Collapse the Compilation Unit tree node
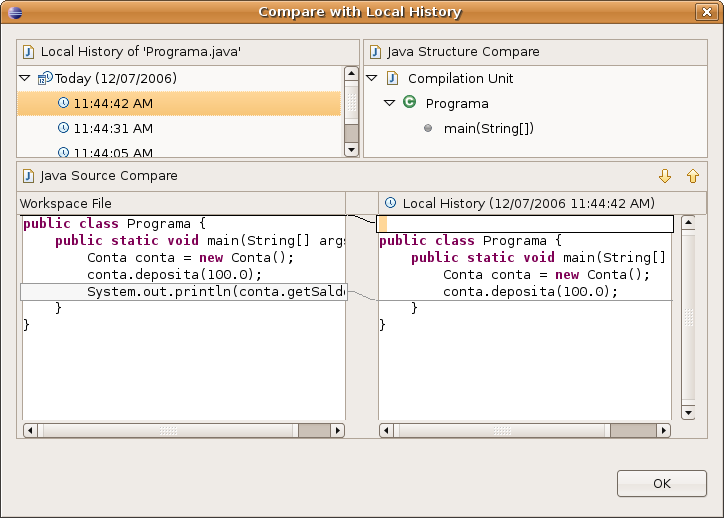724x518 pixels. tap(372, 78)
